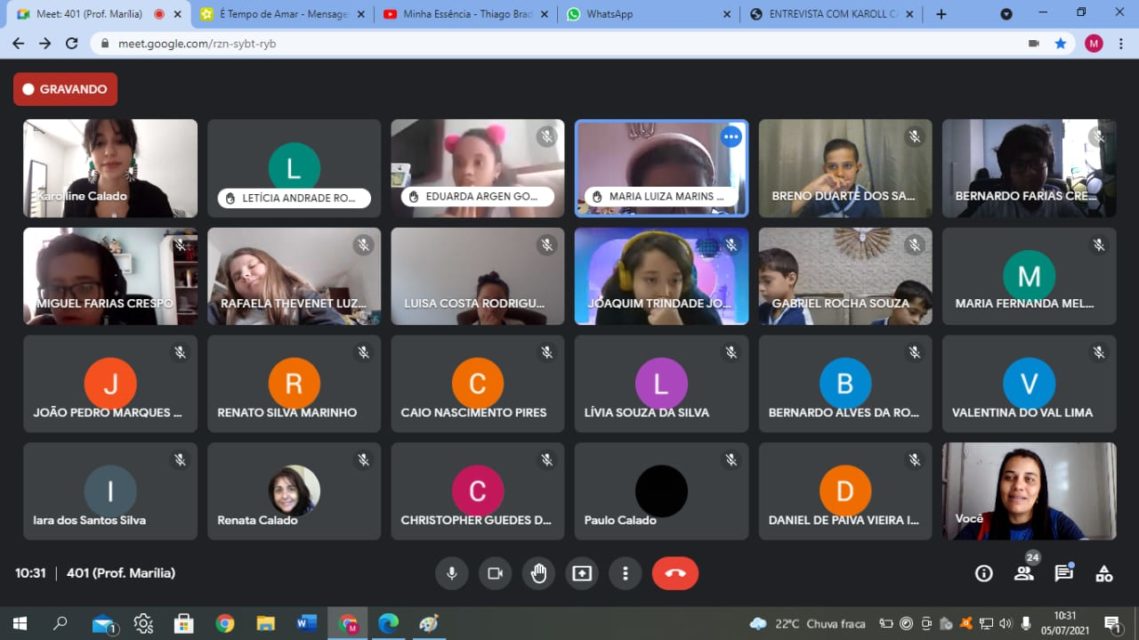The image size is (1139, 640).
Task: Click João Pedro Marques avatar tile
Action: pyautogui.click(x=110, y=384)
